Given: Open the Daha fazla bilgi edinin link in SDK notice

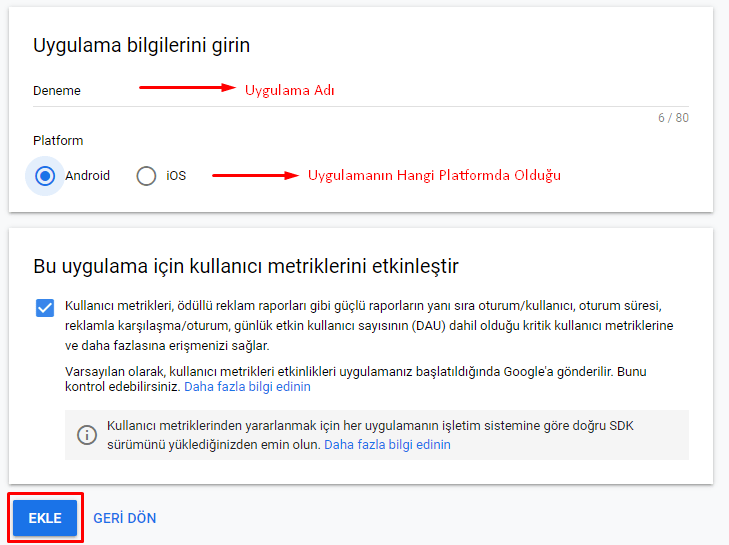Looking at the screenshot, I should (x=387, y=444).
